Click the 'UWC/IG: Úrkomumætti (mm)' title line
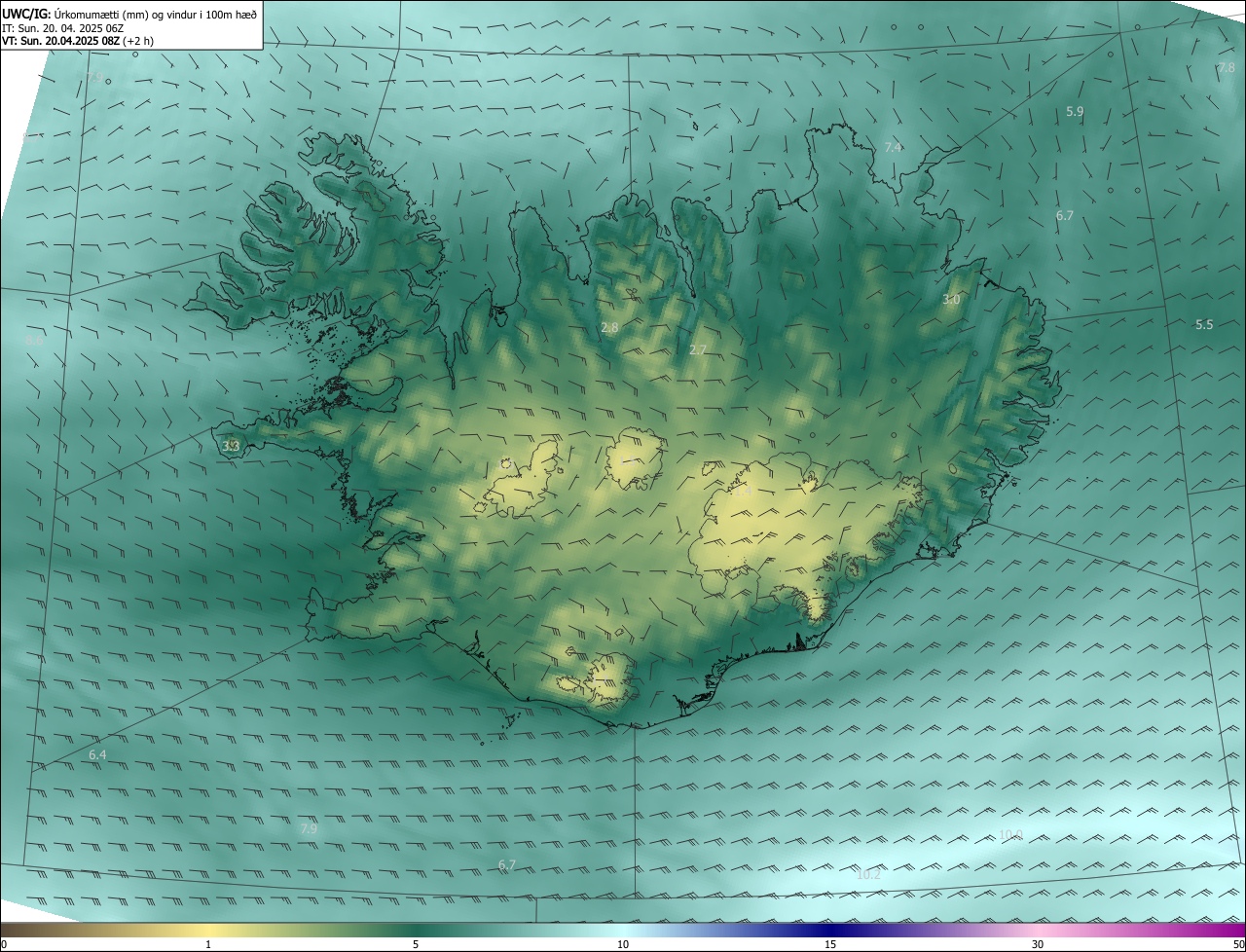Screen dimensions: 1246x952 pos(129,14)
